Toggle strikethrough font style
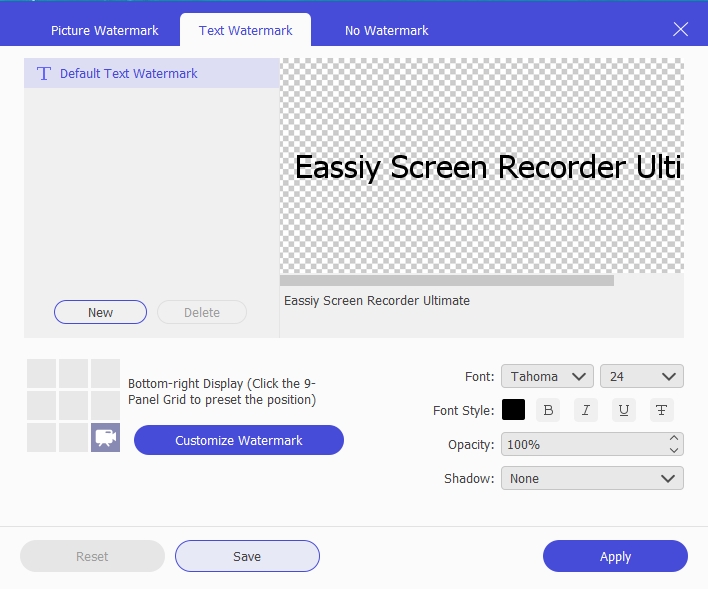 [x=661, y=410]
